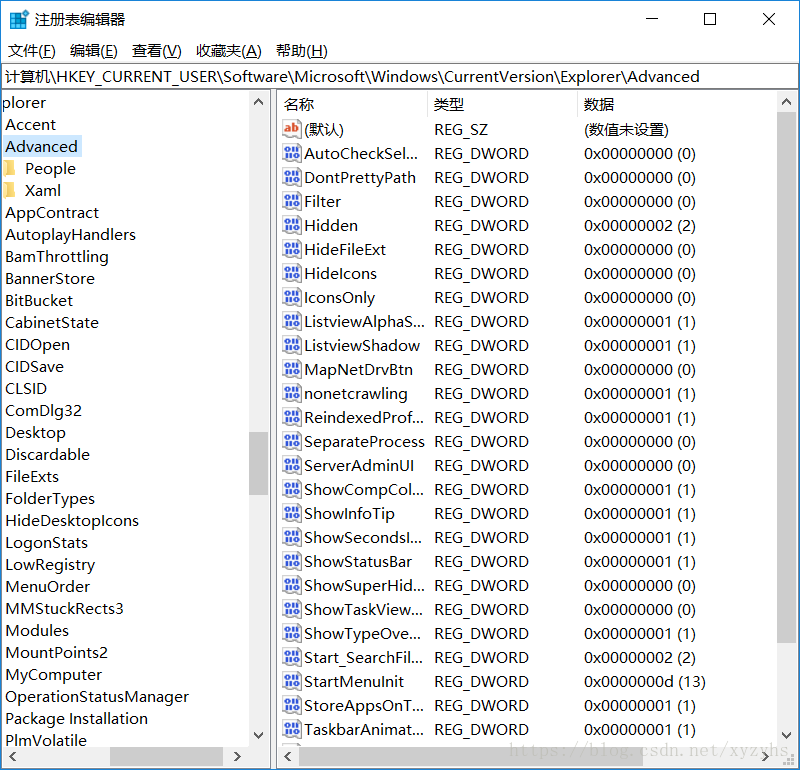The image size is (800, 770).
Task: Select the IconsOnly value icon
Action: coord(291,297)
